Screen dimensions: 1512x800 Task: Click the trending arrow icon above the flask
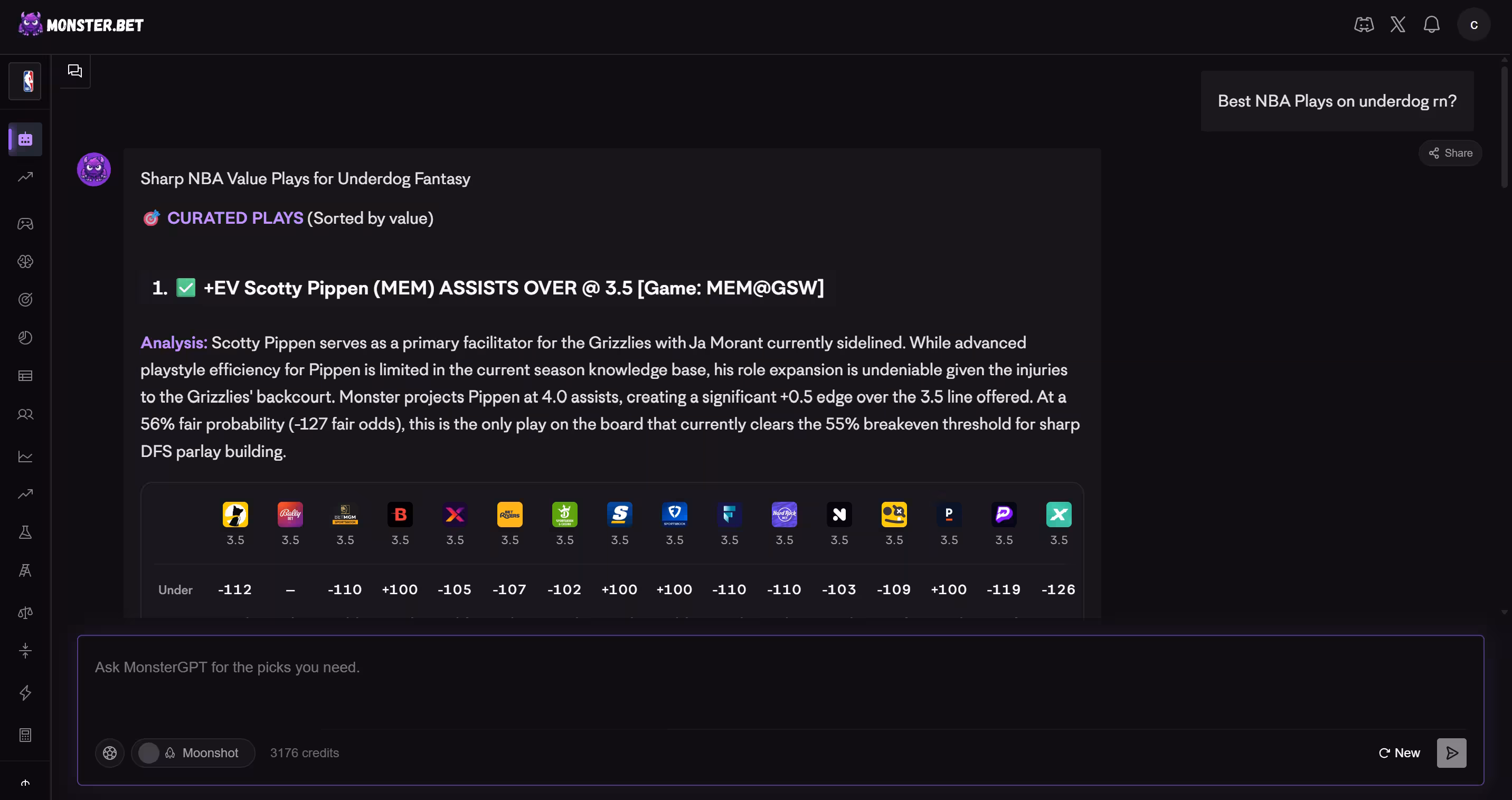[25, 494]
